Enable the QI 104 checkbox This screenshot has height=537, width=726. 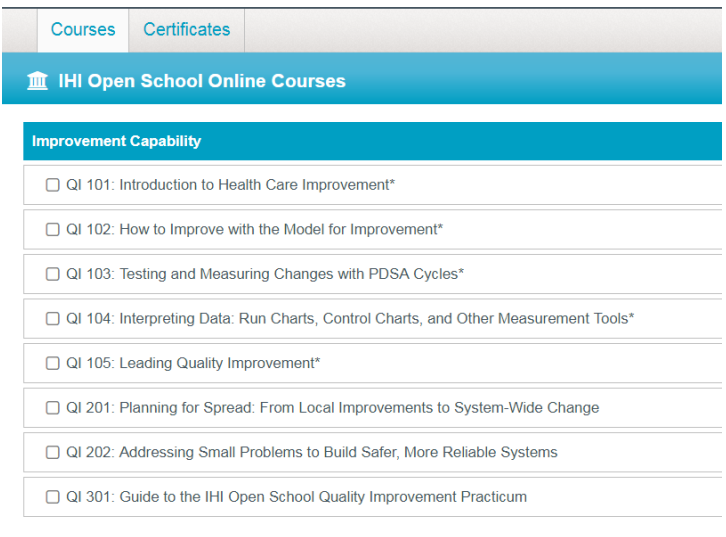click(x=53, y=318)
